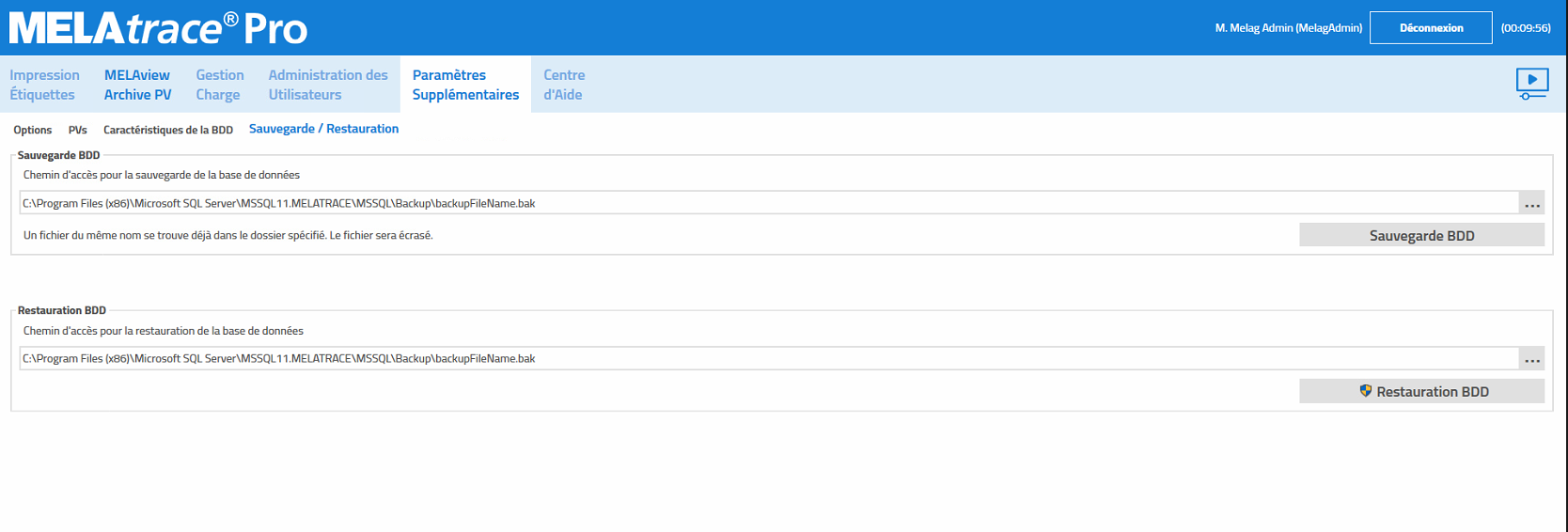Start backup with Sauvegarde BDD button

click(x=1421, y=235)
